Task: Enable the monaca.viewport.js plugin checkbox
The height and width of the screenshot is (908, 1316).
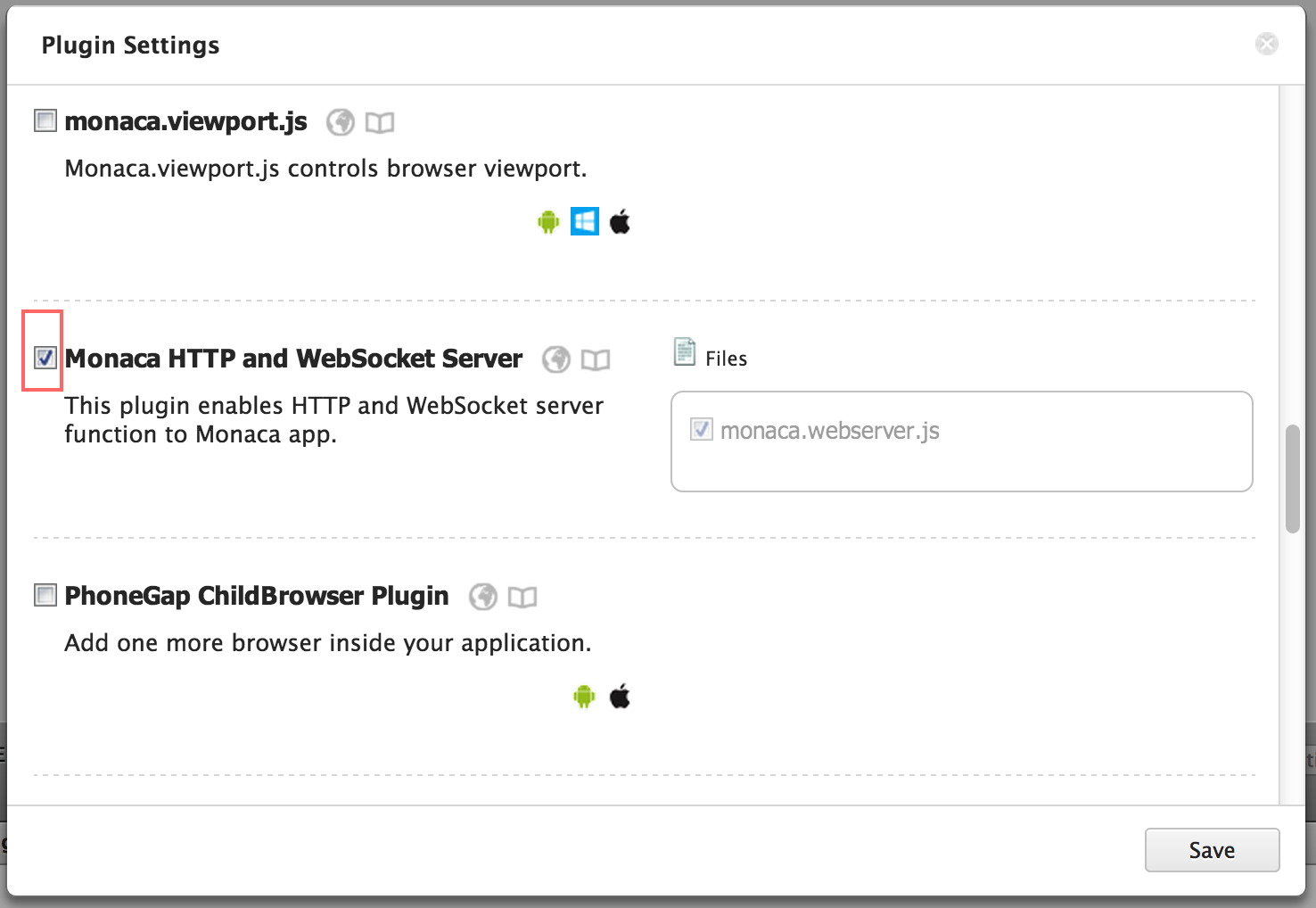Action: [45, 120]
